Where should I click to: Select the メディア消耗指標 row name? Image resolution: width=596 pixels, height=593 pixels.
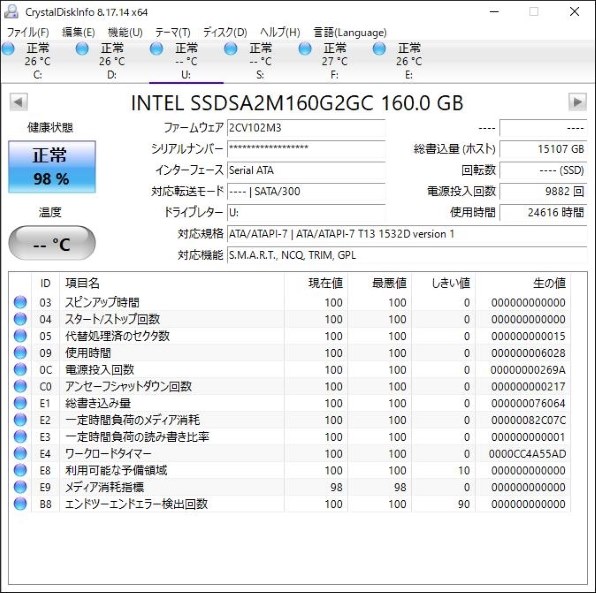coord(104,487)
